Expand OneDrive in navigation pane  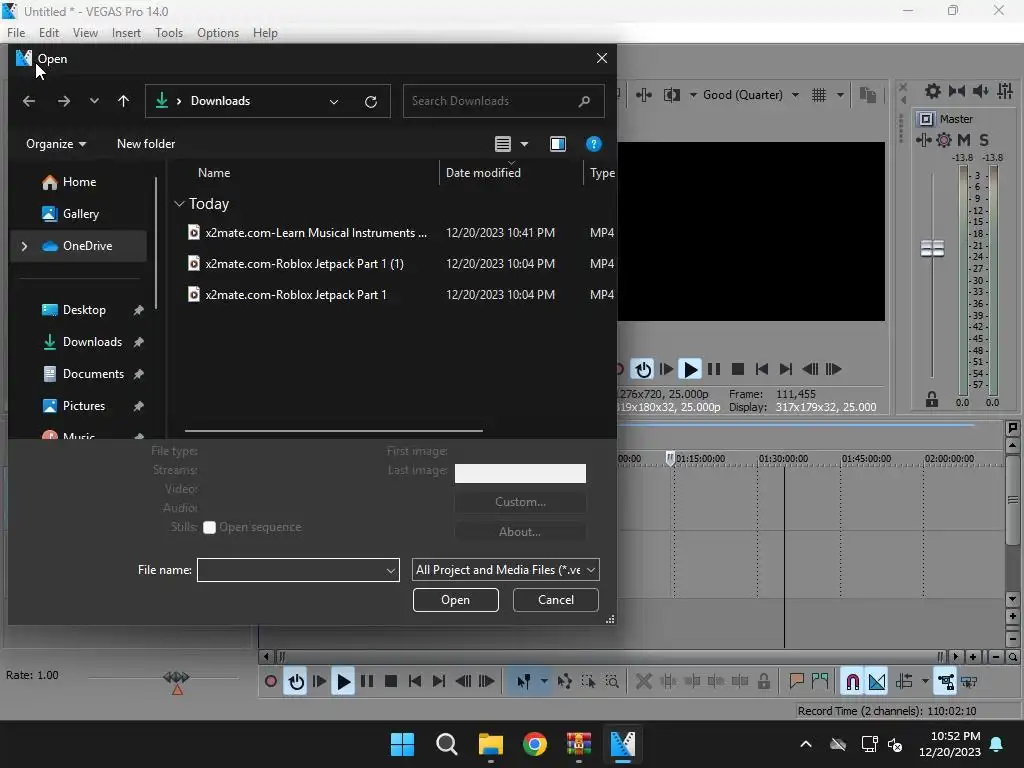pos(24,246)
